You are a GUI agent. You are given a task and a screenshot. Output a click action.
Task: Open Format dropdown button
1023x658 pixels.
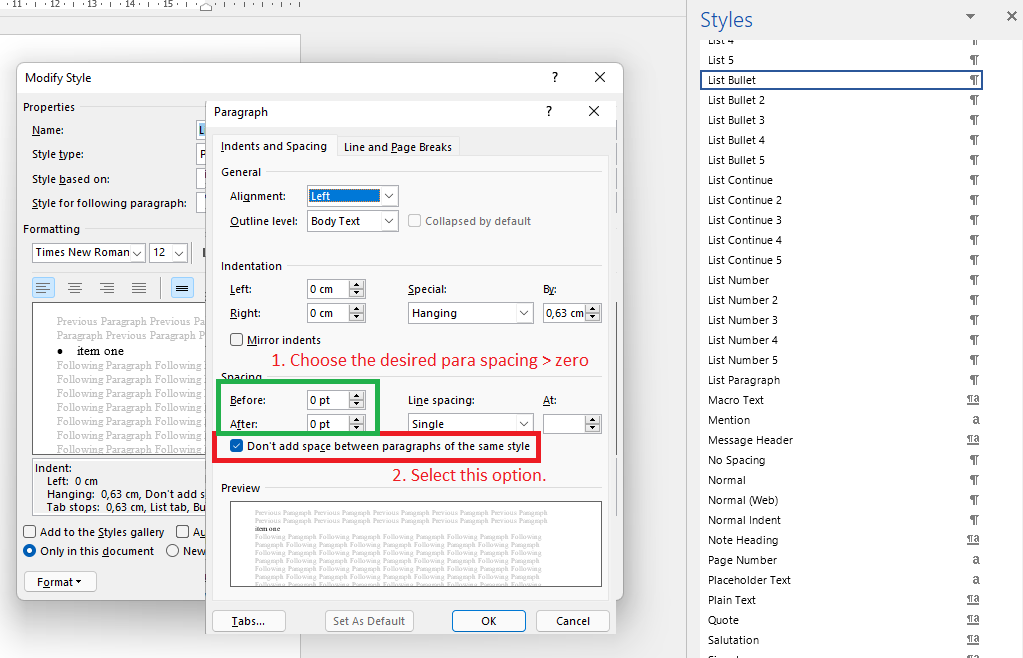point(60,582)
